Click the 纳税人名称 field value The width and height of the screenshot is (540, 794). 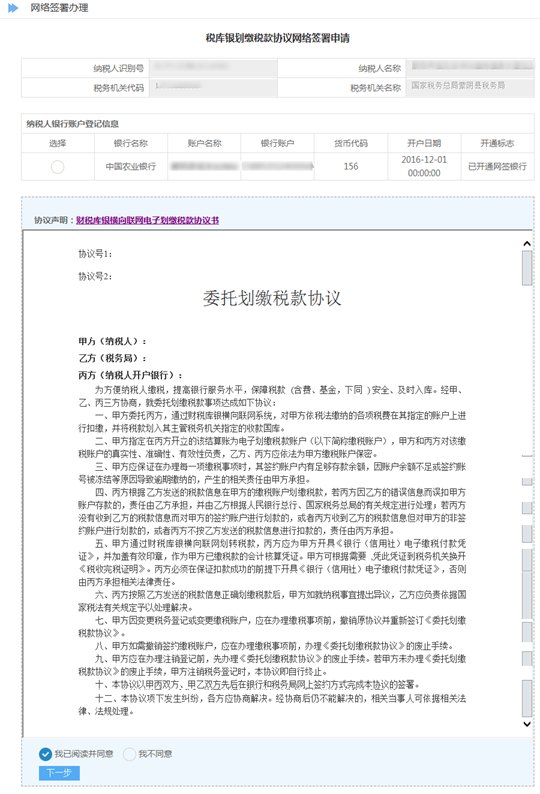(x=470, y=68)
